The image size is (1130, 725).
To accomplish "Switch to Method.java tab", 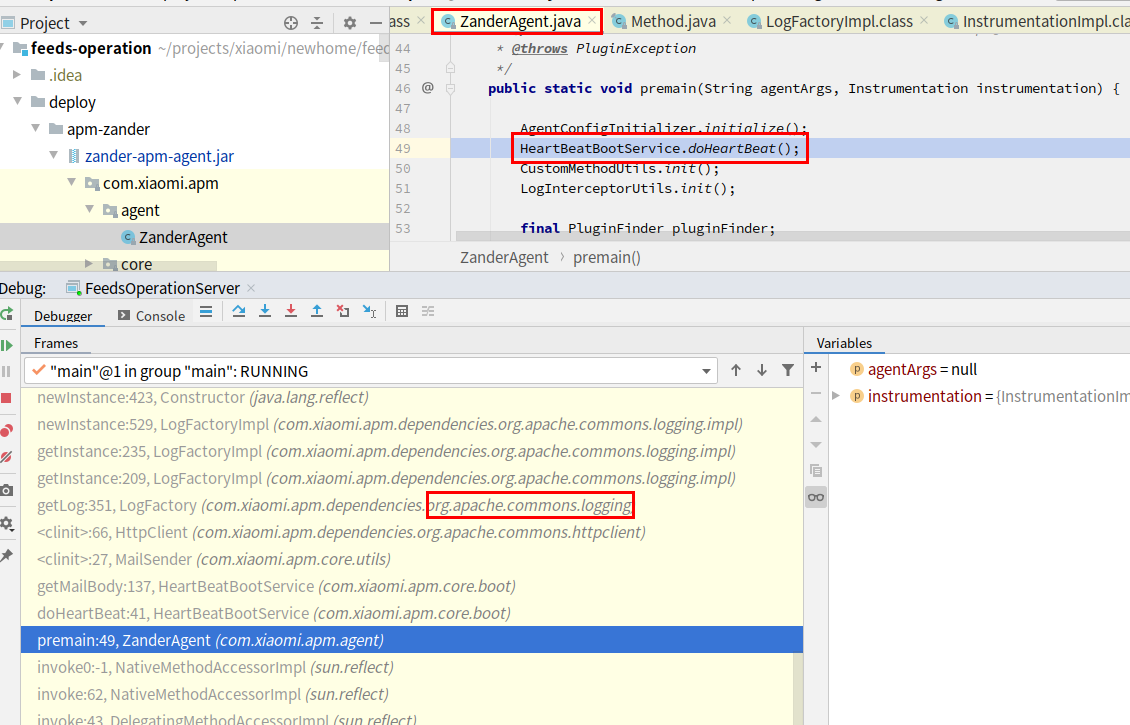I will 673,22.
